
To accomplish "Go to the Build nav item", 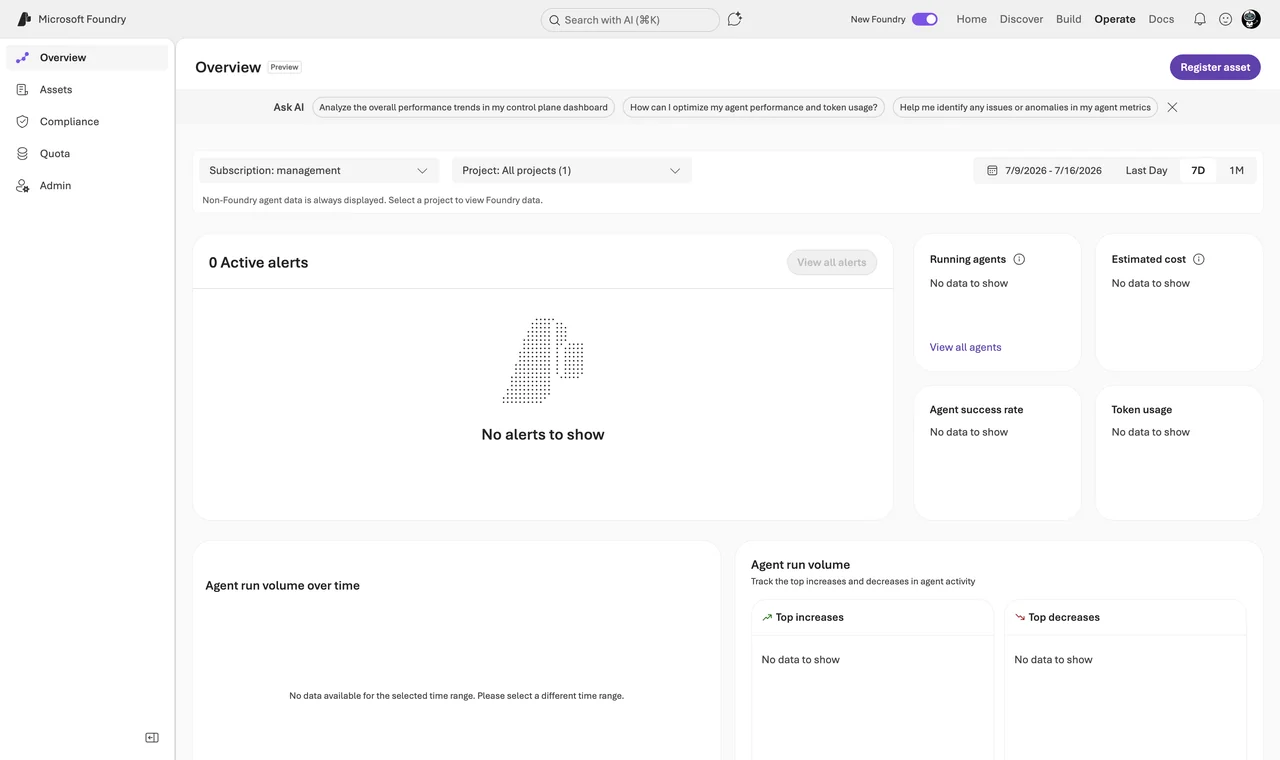I will click(1069, 19).
